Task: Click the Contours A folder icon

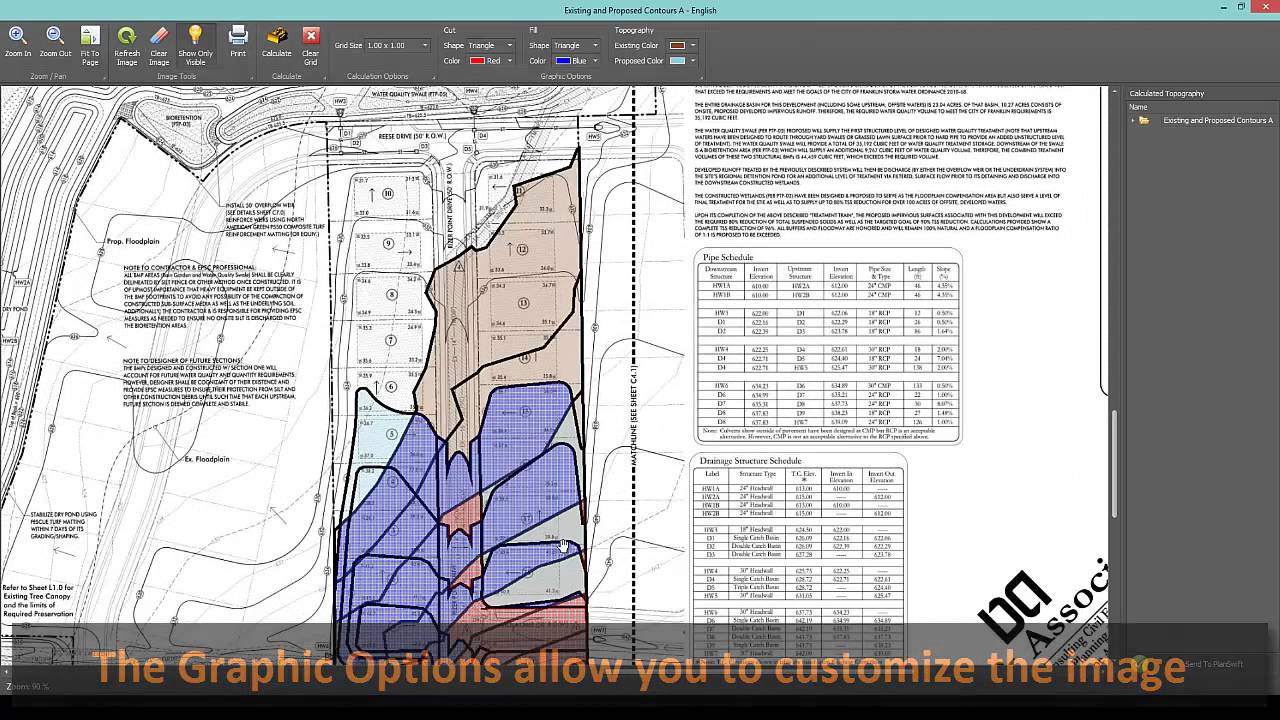Action: click(1144, 121)
